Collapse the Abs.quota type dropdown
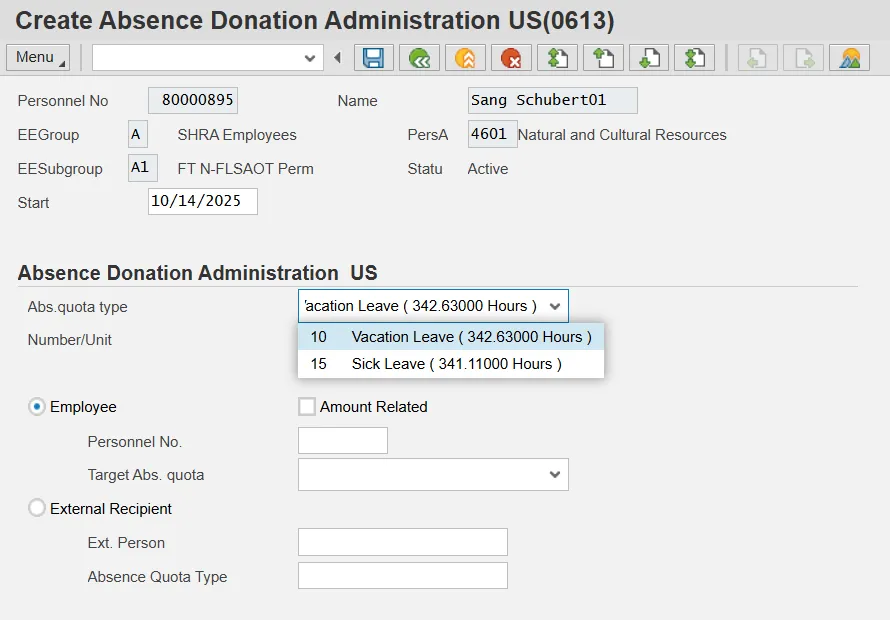The width and height of the screenshot is (890, 620). click(555, 306)
